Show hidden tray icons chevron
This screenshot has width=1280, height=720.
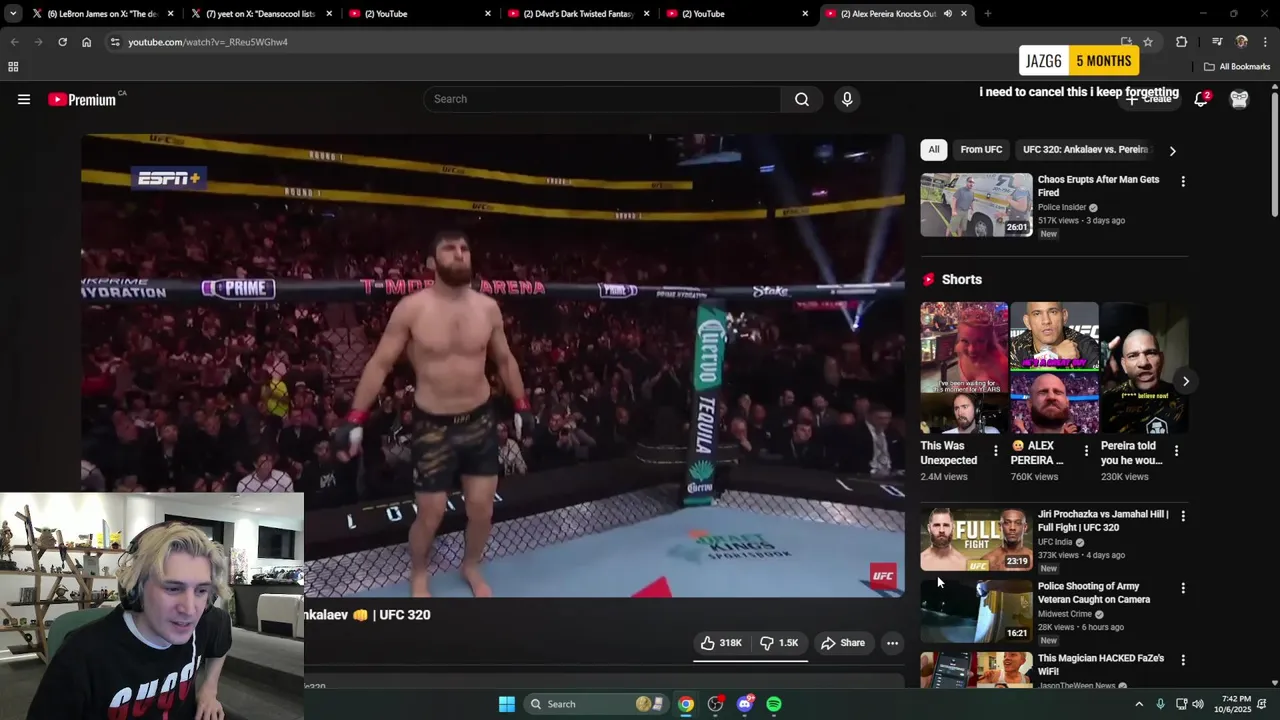(x=1138, y=704)
